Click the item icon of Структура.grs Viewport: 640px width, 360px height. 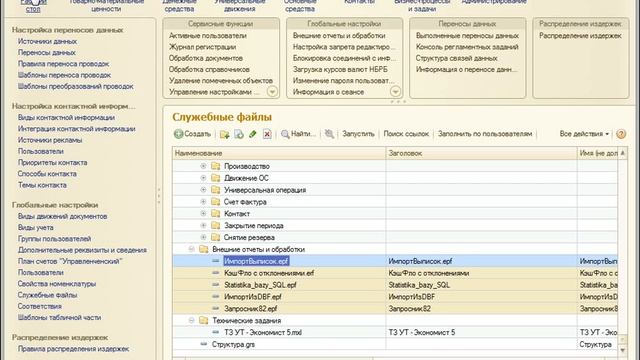(203, 344)
